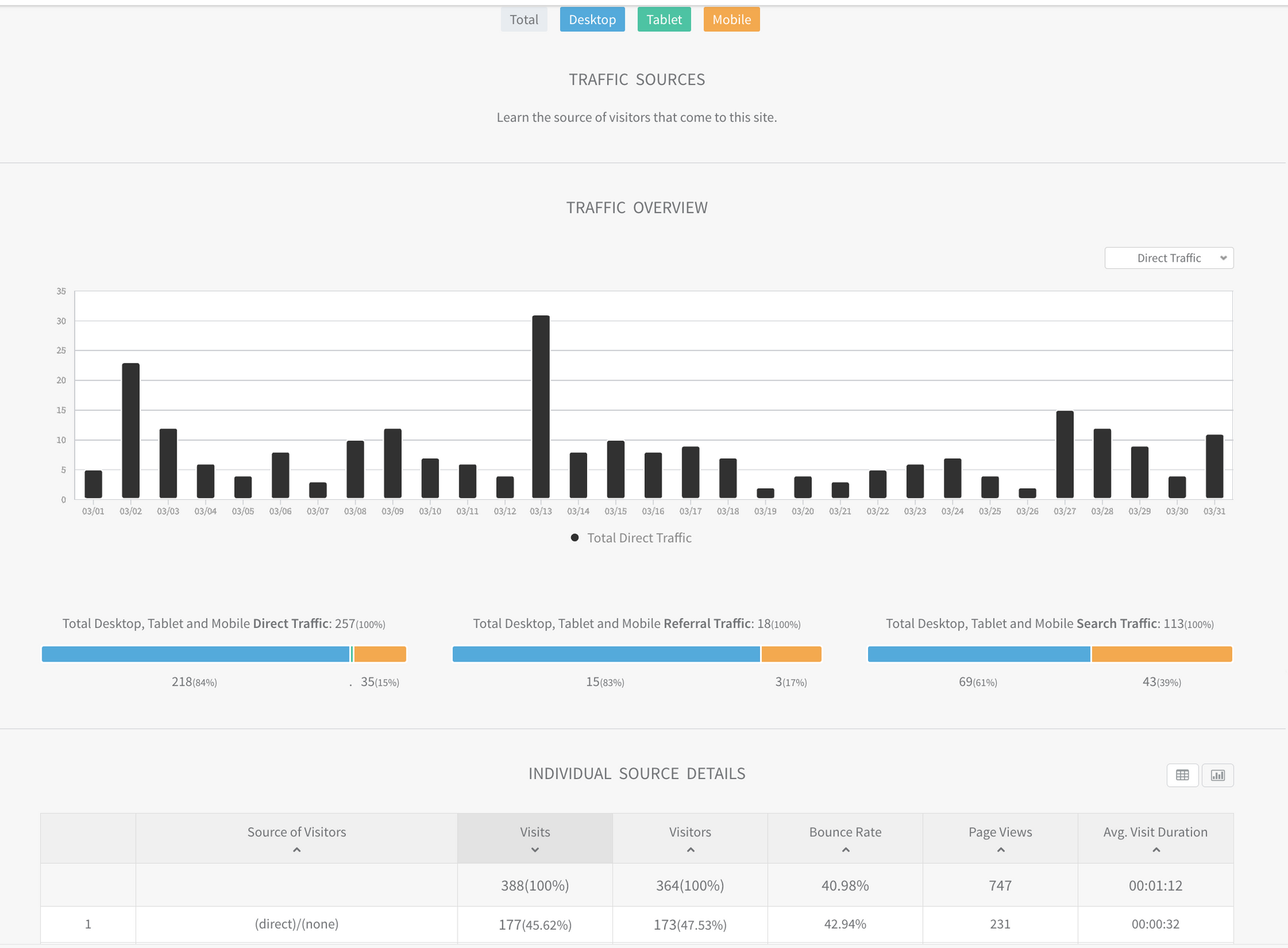This screenshot has width=1288, height=948.
Task: Toggle Total Direct Traffic legend item
Action: point(631,537)
